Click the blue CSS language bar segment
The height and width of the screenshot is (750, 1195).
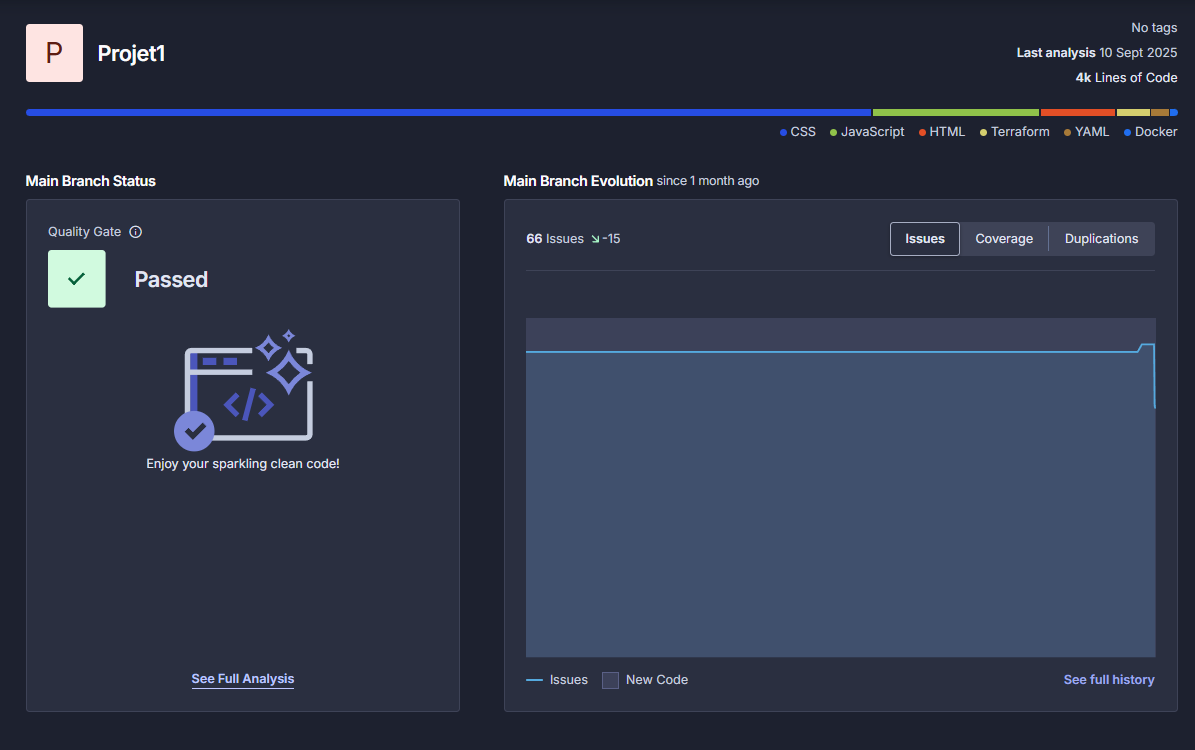[x=448, y=113]
